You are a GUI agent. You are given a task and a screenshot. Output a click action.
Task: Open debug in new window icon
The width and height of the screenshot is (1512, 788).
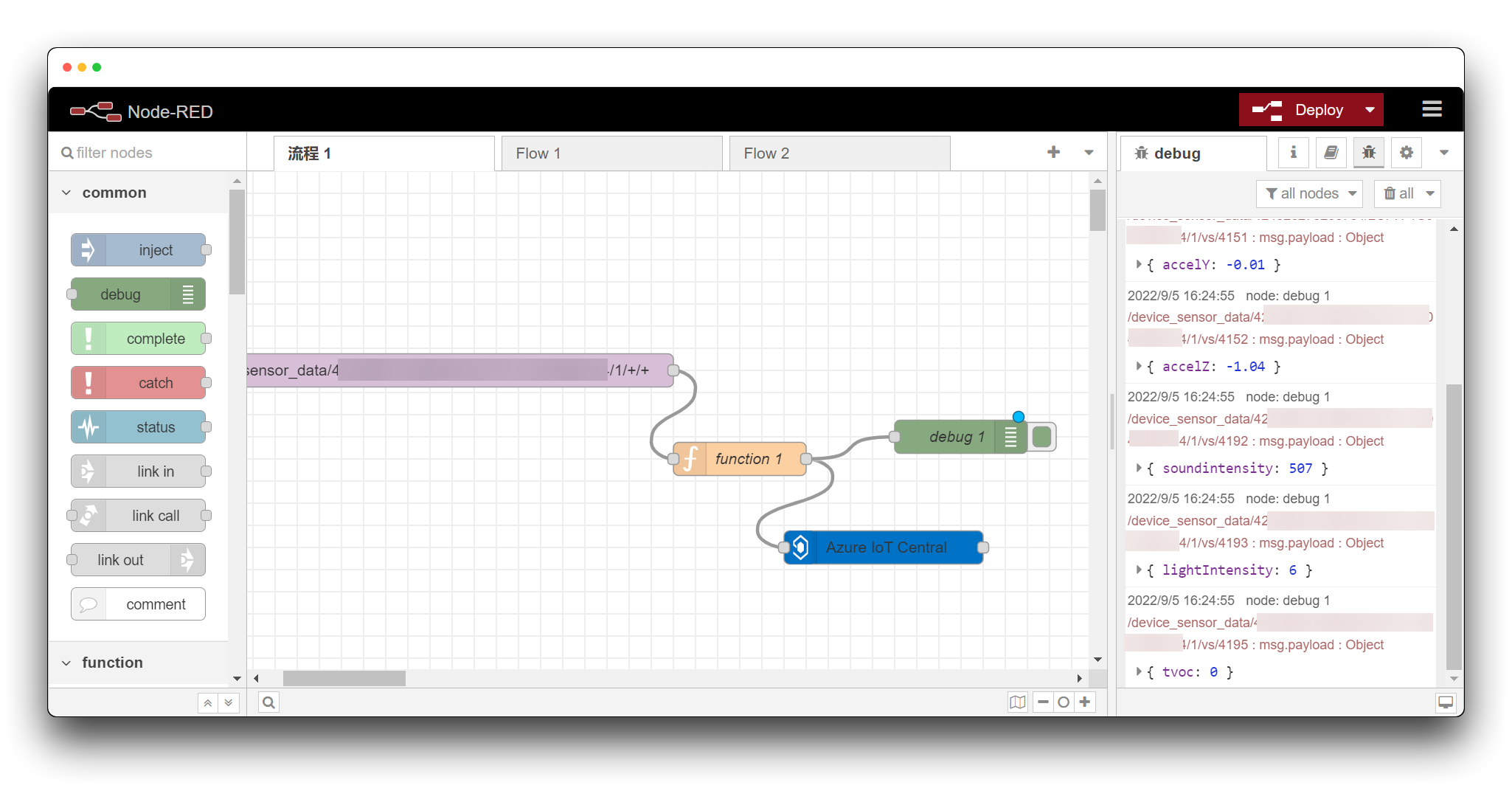pos(1446,702)
